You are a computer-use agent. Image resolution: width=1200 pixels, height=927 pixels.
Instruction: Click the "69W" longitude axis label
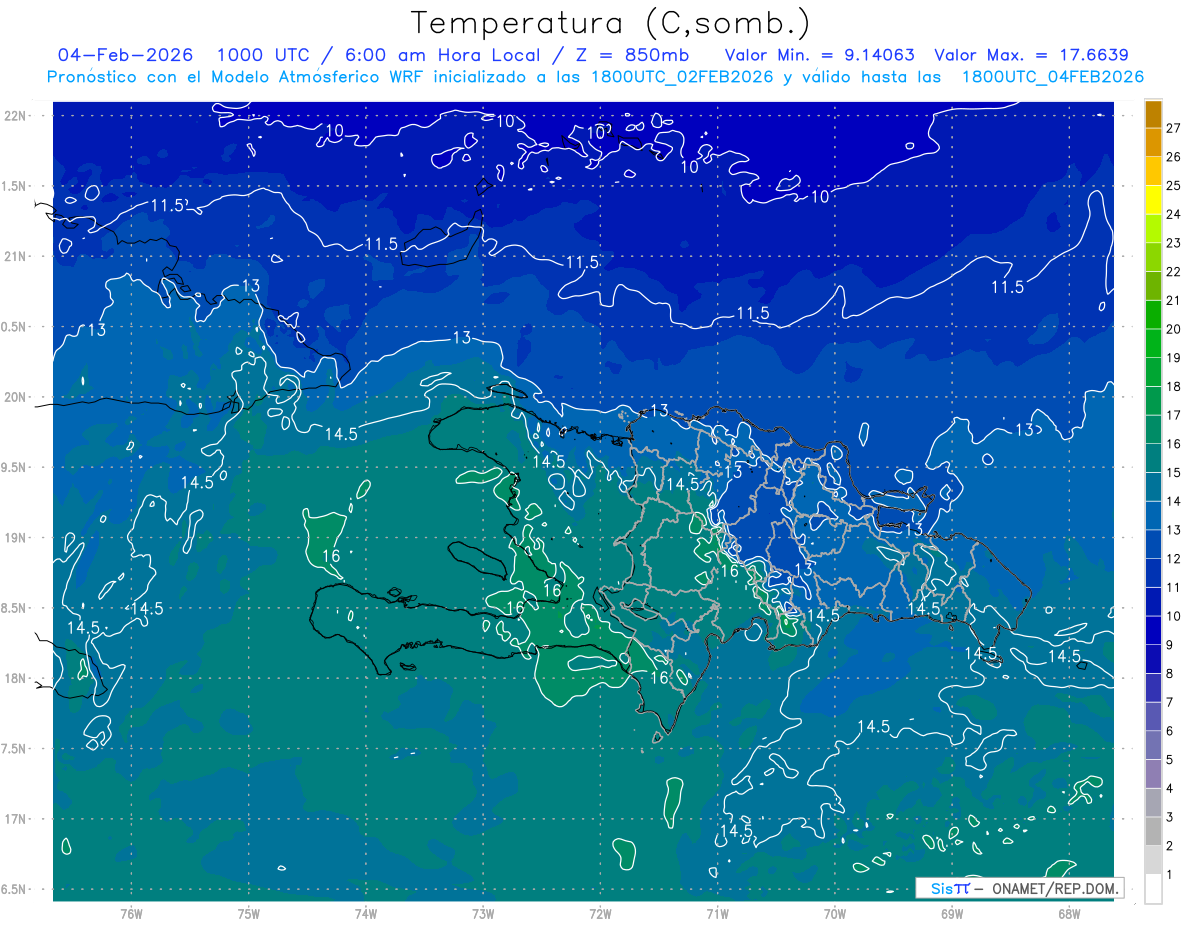[x=952, y=913]
